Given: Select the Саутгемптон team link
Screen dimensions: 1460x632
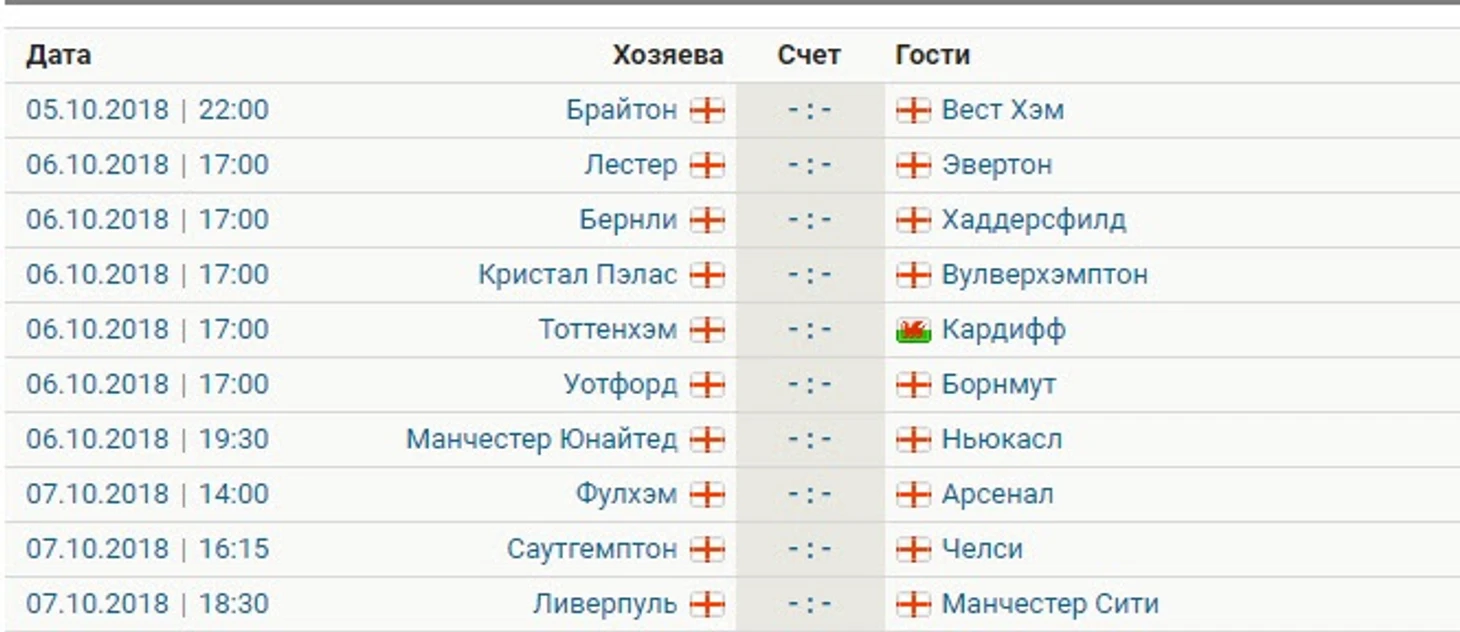Looking at the screenshot, I should [592, 550].
